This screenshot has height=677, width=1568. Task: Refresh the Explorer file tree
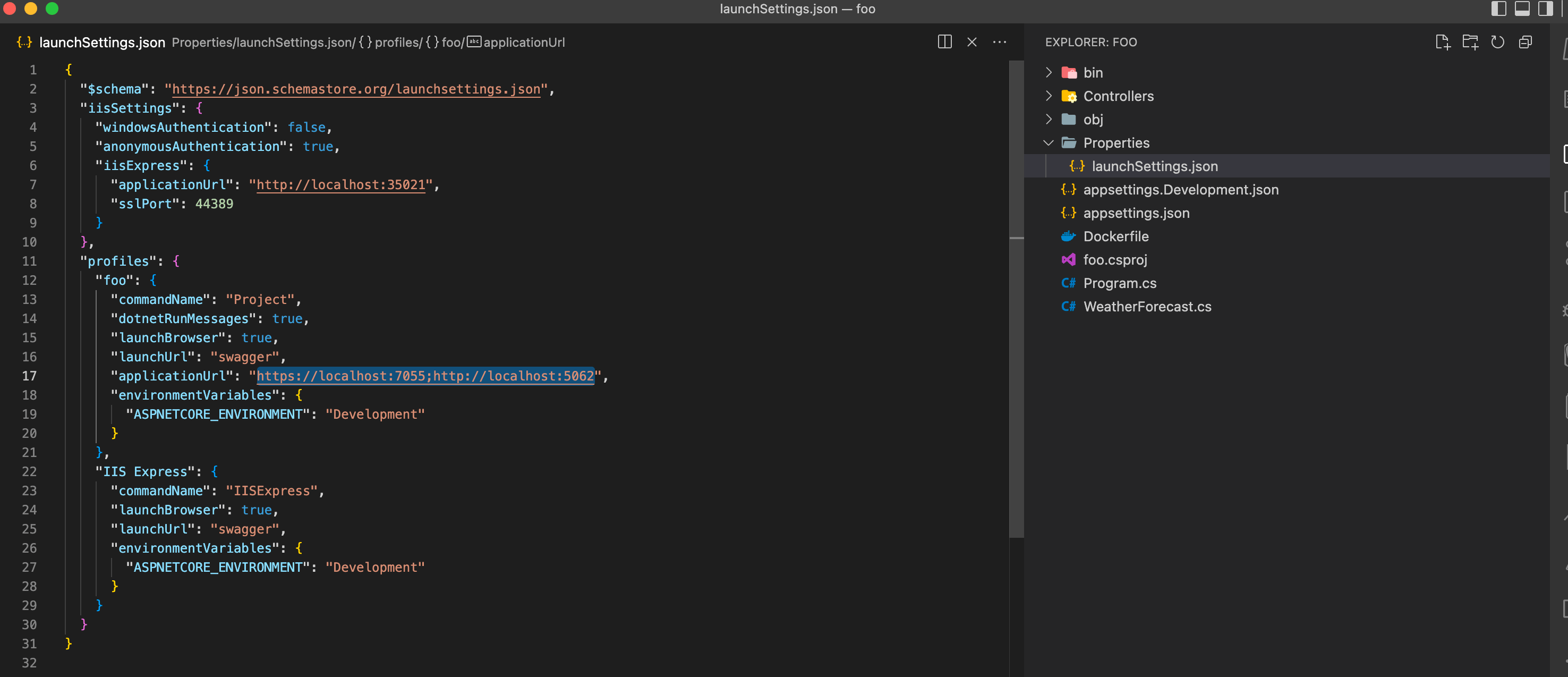tap(1497, 42)
